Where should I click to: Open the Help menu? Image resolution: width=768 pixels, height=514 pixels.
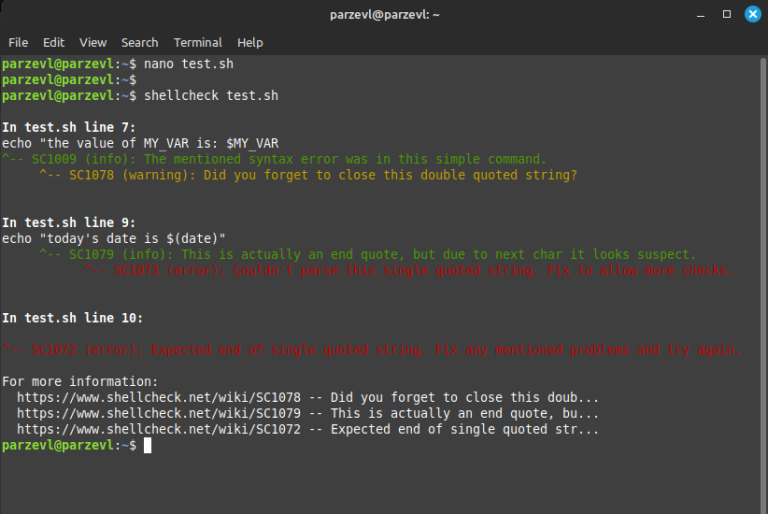click(250, 43)
